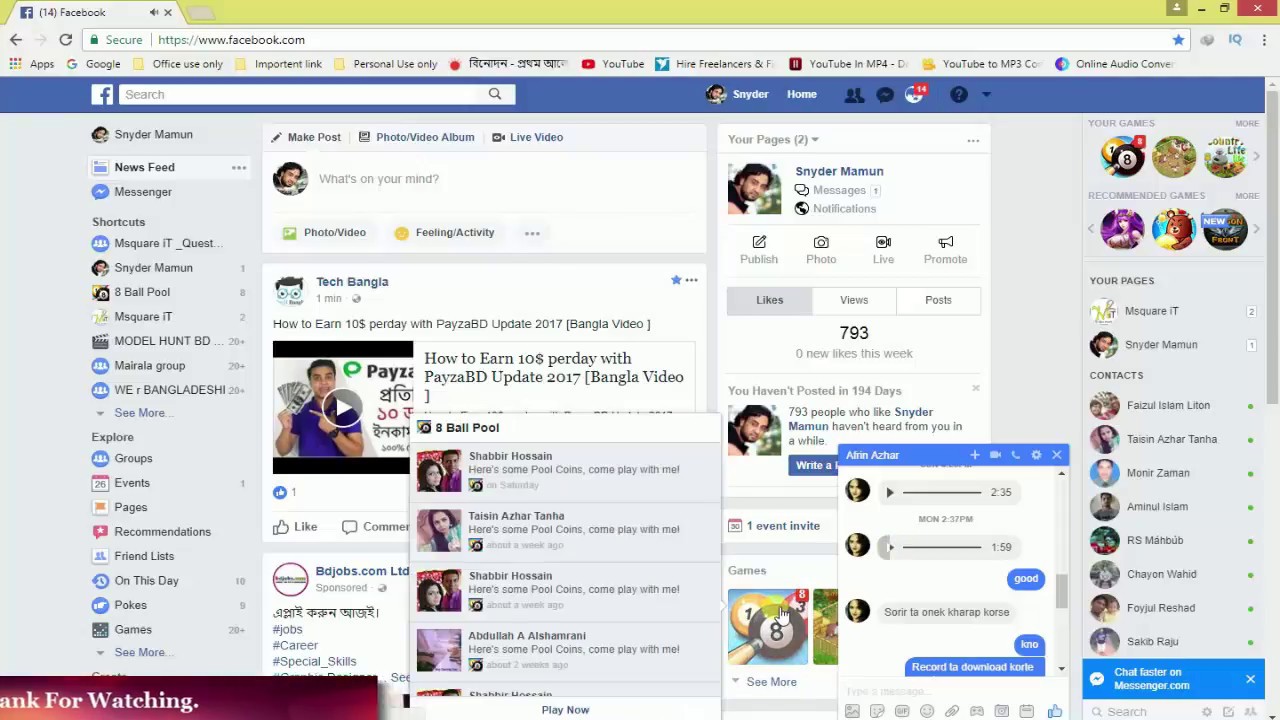Attach a file with the paperclip icon
The width and height of the screenshot is (1280, 720).
click(x=952, y=711)
